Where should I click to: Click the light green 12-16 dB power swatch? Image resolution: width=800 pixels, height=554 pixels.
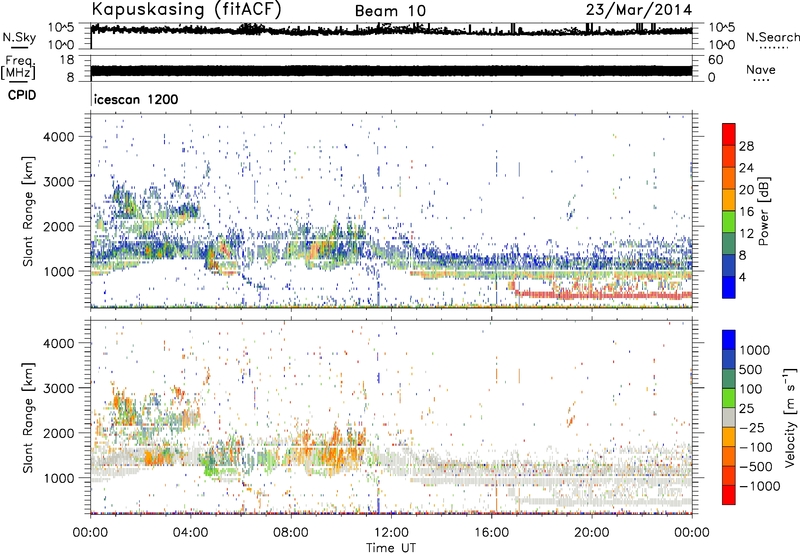coord(729,221)
